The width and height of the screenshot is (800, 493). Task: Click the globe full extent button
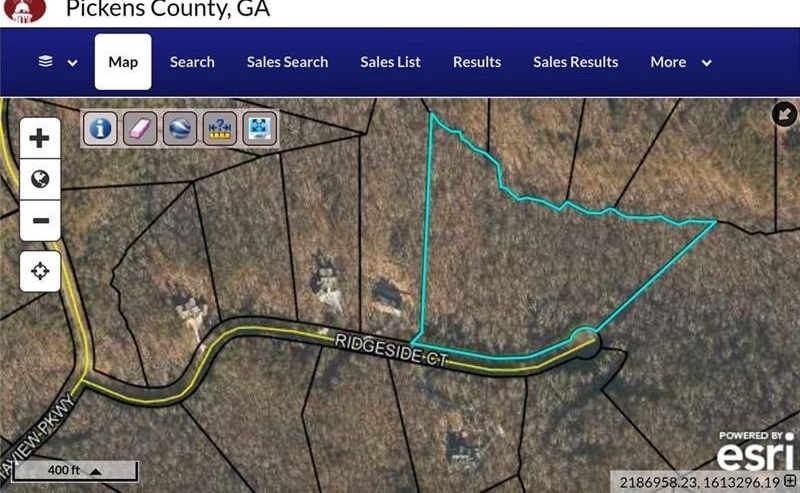point(40,179)
